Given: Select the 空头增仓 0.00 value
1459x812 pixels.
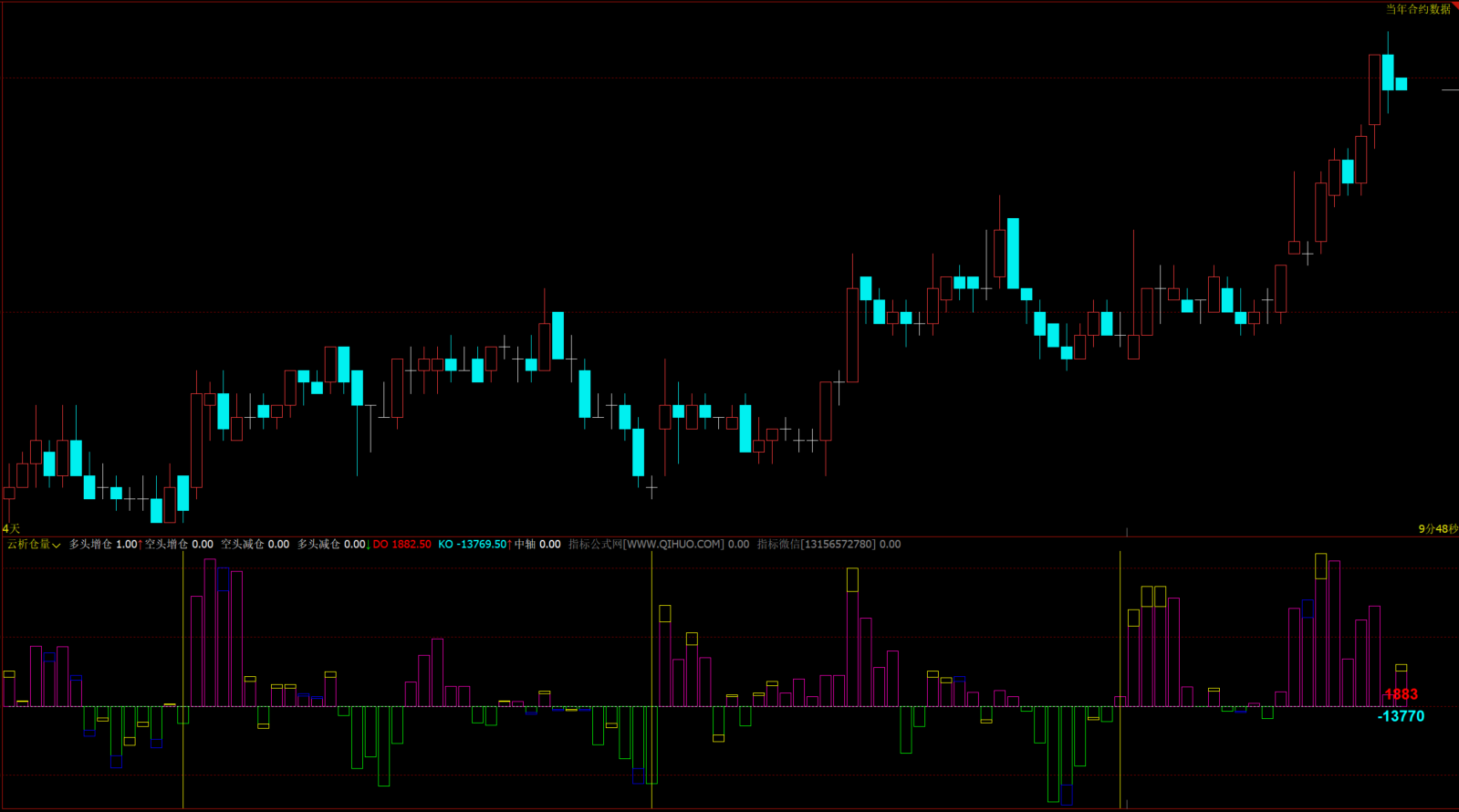Looking at the screenshot, I should tap(179, 545).
